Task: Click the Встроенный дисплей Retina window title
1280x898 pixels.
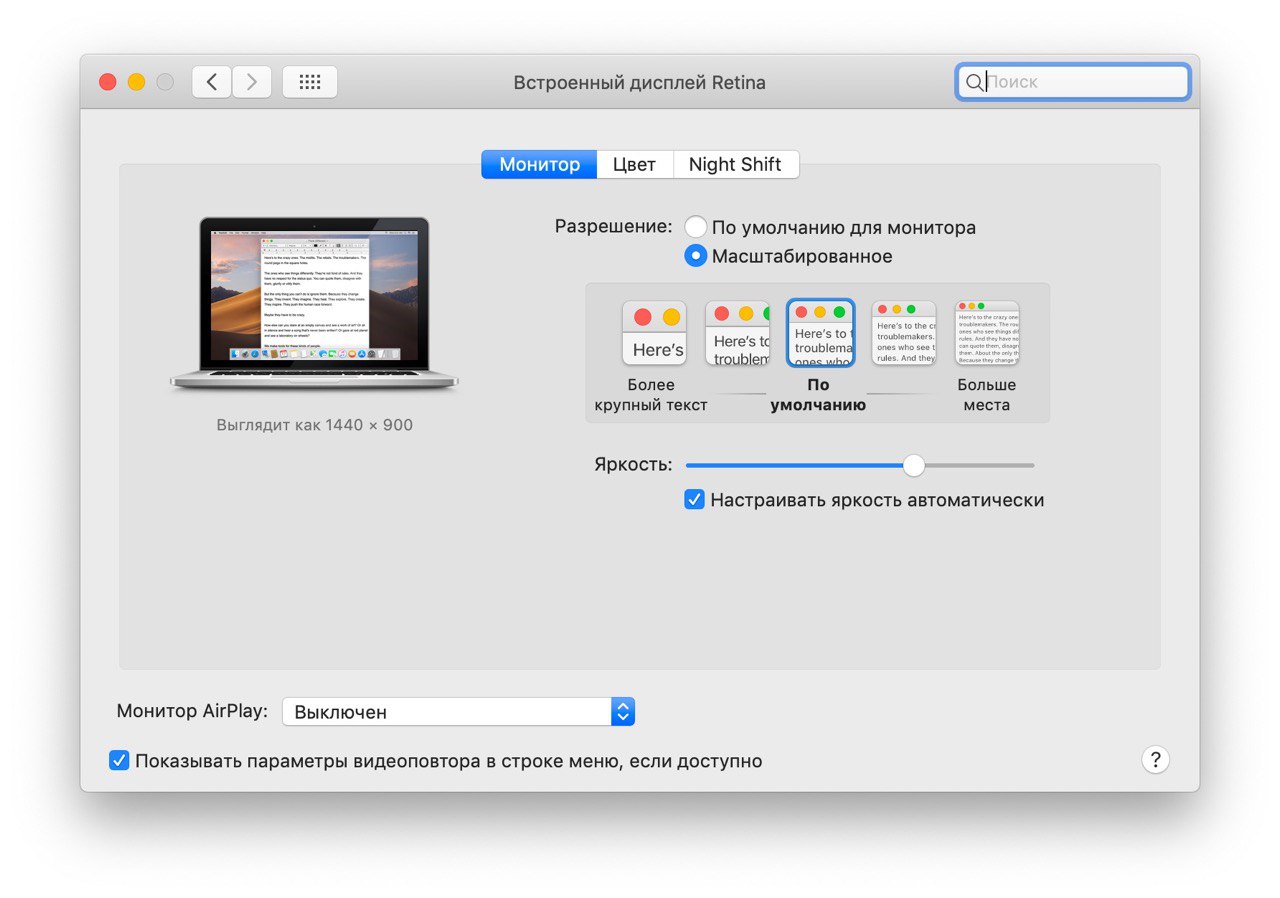Action: click(639, 82)
